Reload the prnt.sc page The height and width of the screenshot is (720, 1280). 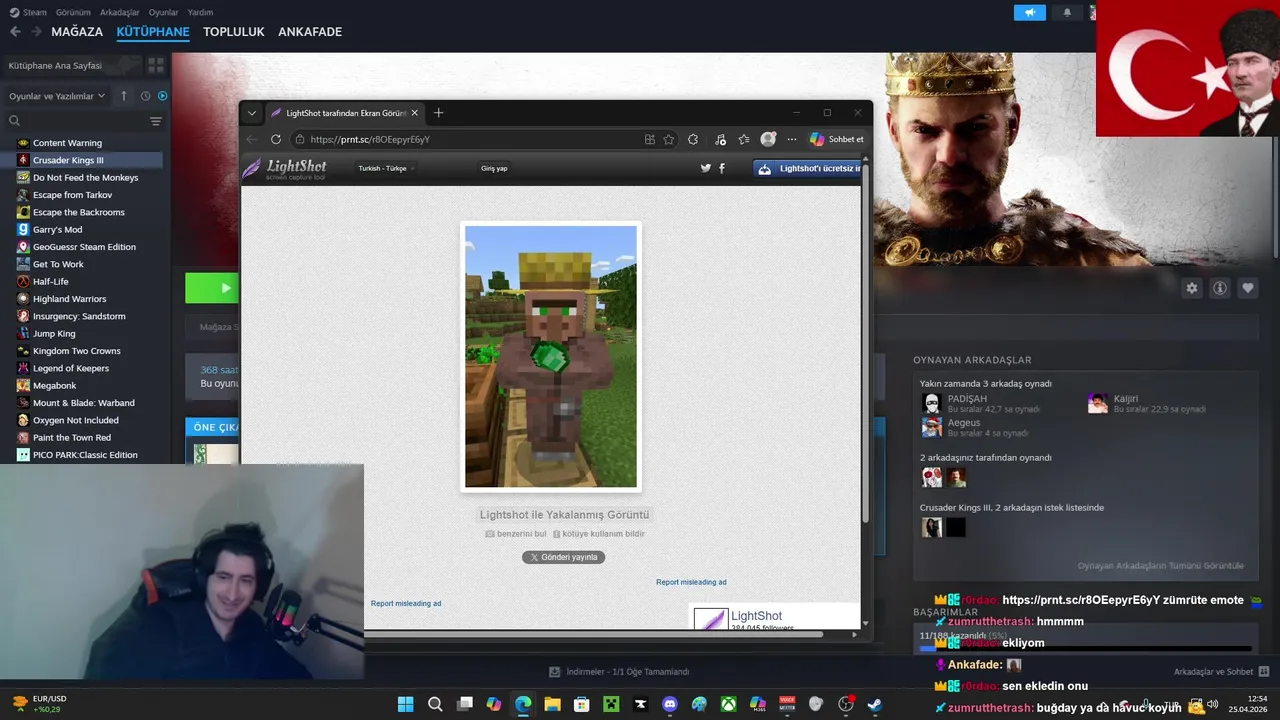pos(274,140)
